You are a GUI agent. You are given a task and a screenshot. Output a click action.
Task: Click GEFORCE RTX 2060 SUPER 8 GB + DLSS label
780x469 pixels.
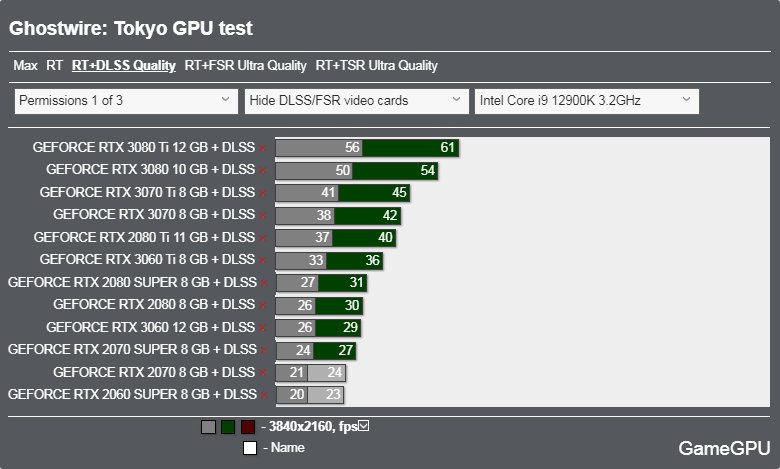(x=132, y=394)
